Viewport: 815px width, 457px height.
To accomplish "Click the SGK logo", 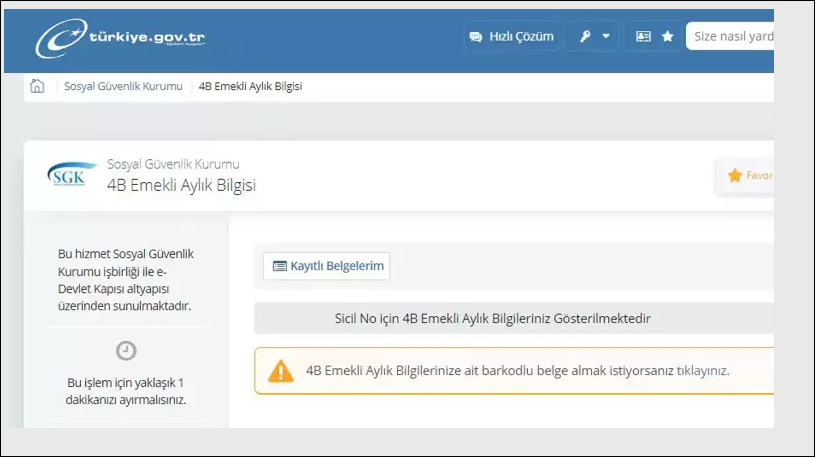I will (x=72, y=175).
